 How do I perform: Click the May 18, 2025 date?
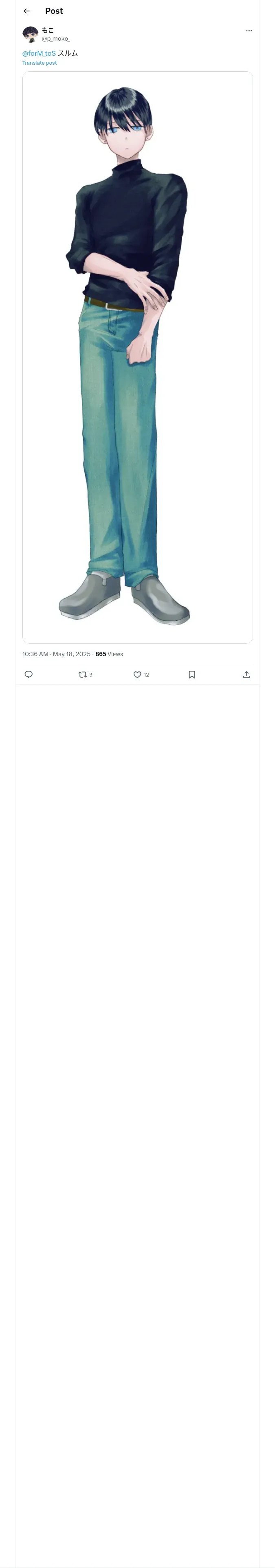click(x=71, y=654)
